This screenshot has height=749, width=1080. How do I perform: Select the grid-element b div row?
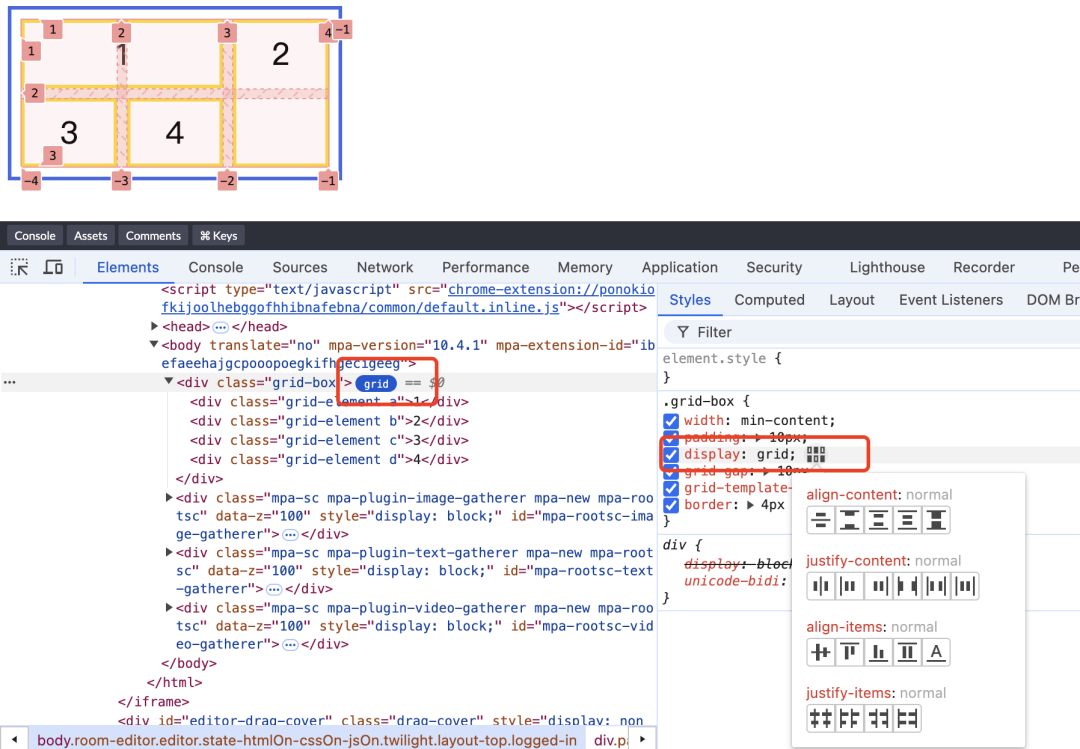(329, 421)
